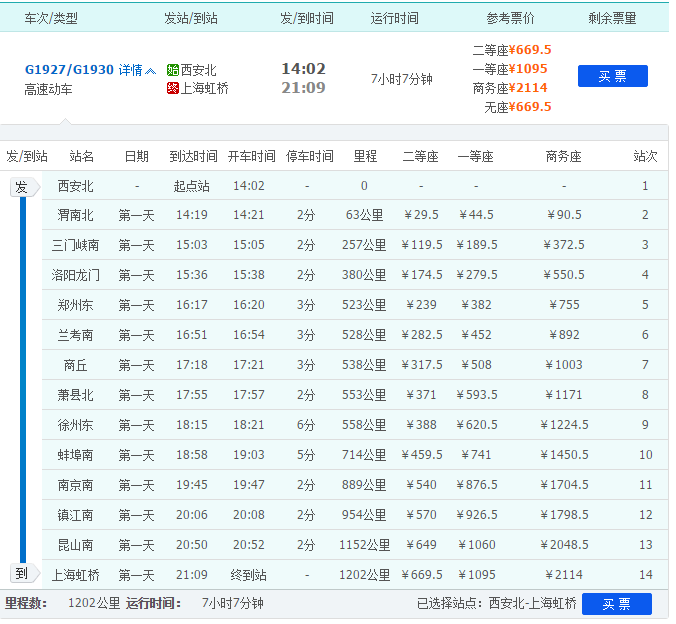Click 南京南 second-class price ¥540
The height and width of the screenshot is (624, 676).
pos(421,485)
